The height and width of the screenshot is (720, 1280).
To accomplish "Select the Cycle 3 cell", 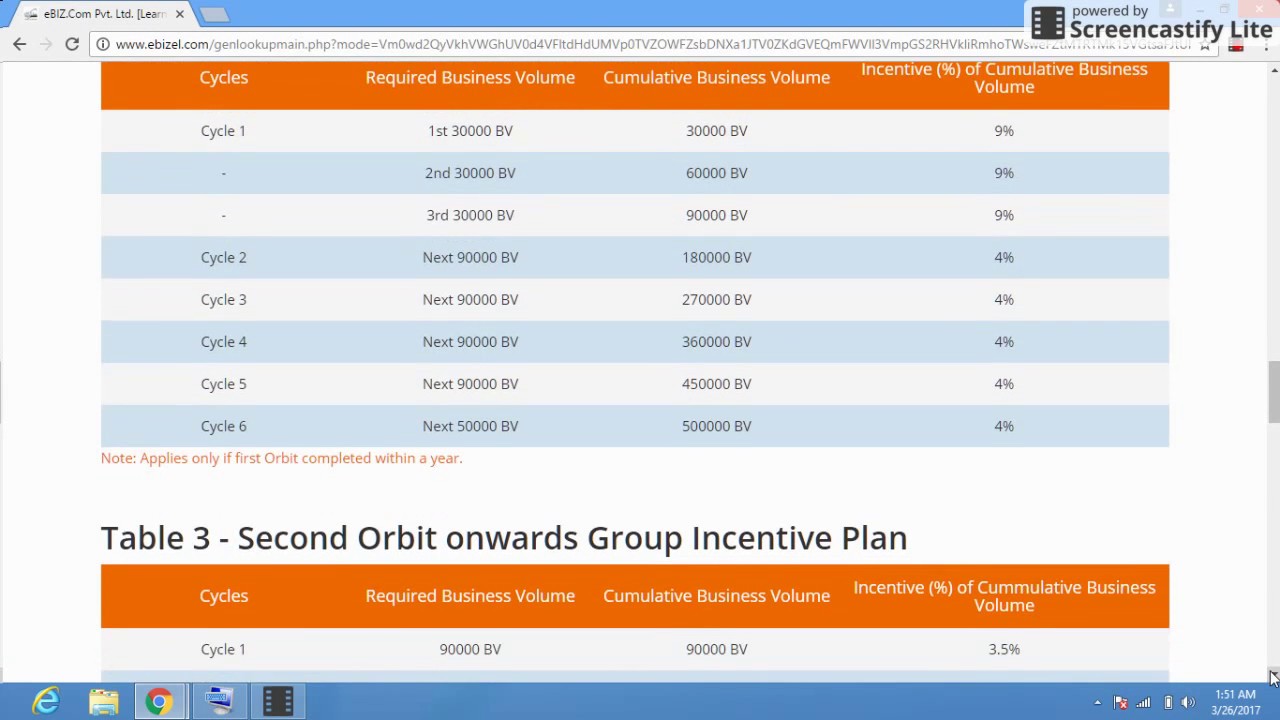I will click(223, 299).
